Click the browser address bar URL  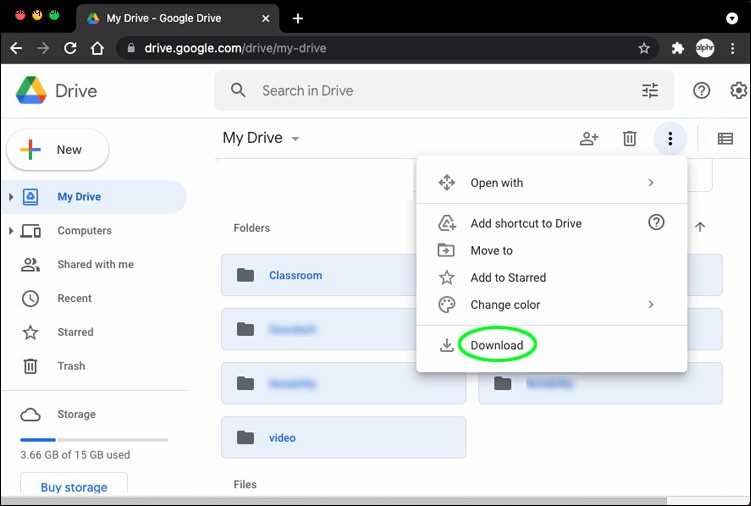(235, 48)
